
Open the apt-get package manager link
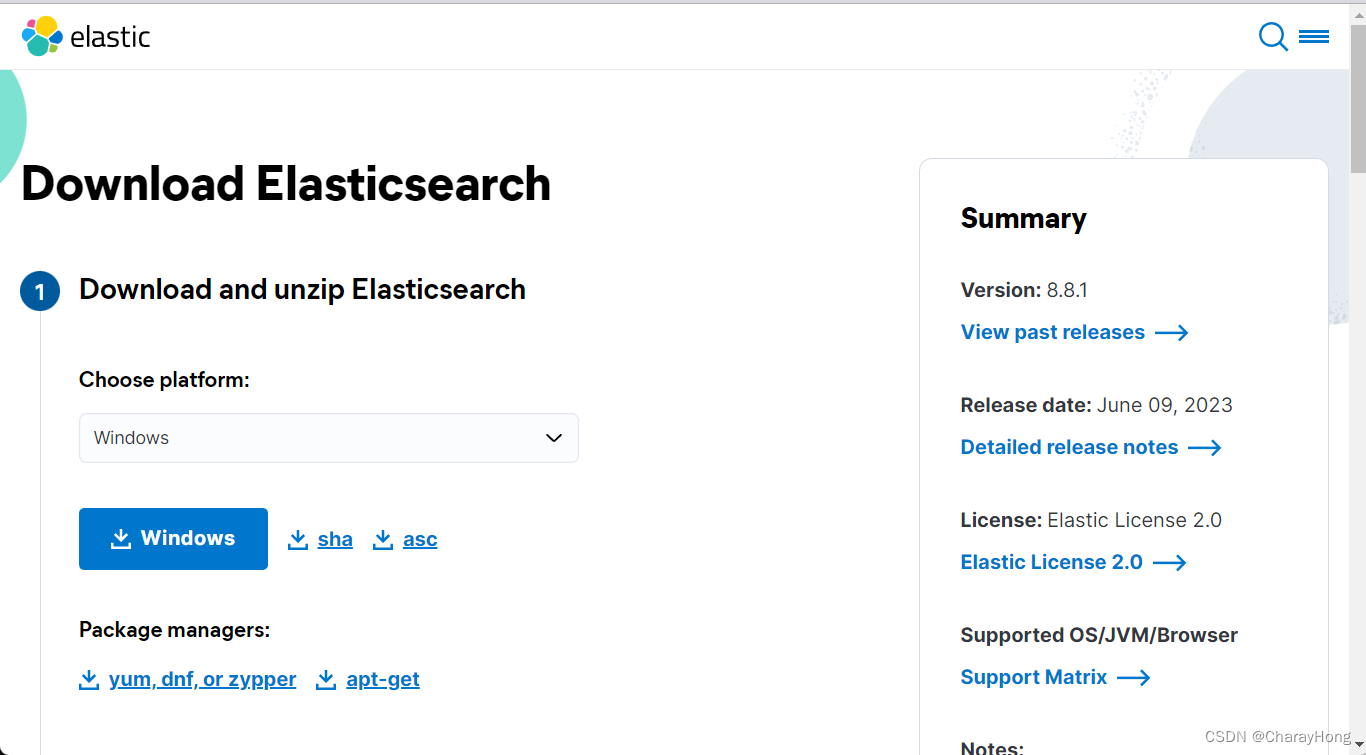(382, 679)
